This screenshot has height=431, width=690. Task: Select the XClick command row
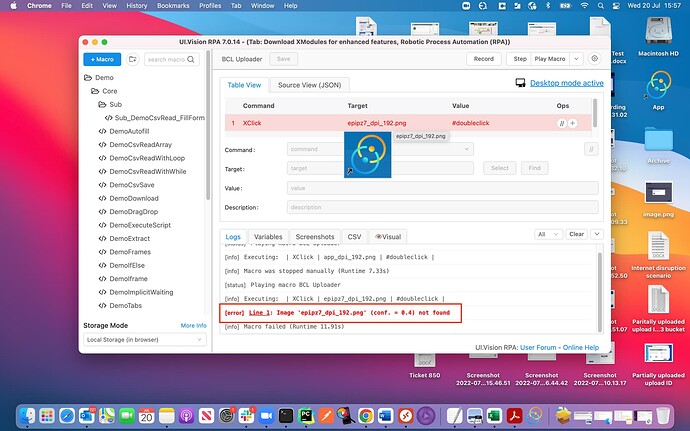408,123
